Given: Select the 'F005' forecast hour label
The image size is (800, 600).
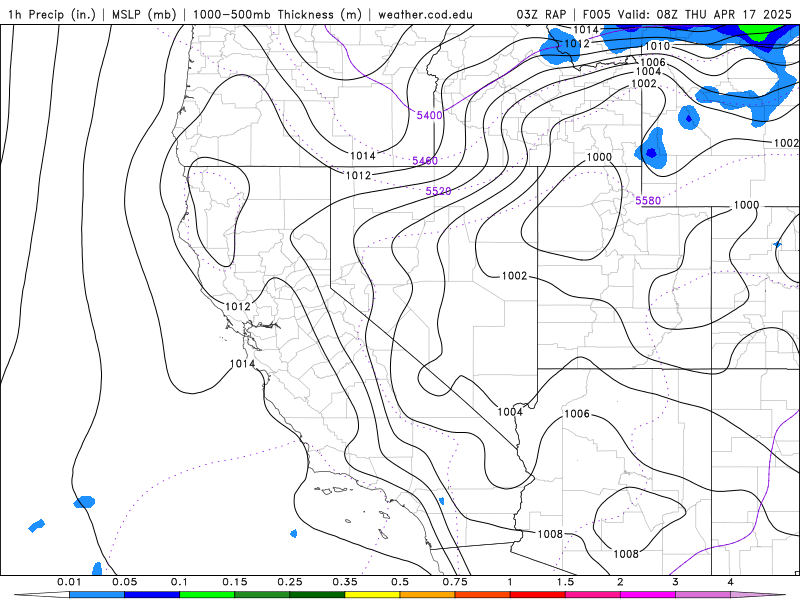Looking at the screenshot, I should pos(596,14).
